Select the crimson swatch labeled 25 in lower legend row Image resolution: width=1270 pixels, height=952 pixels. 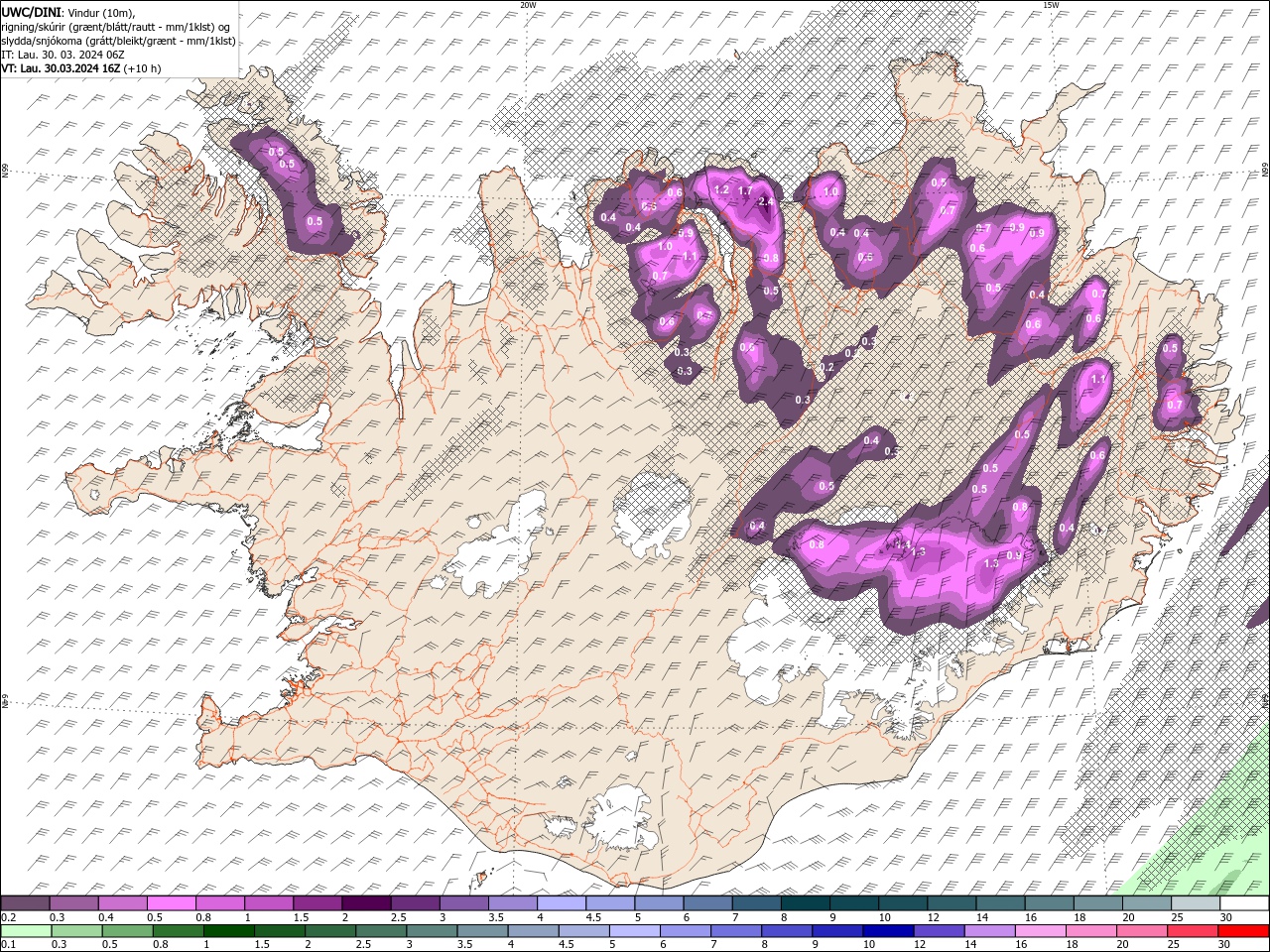pos(1191,930)
